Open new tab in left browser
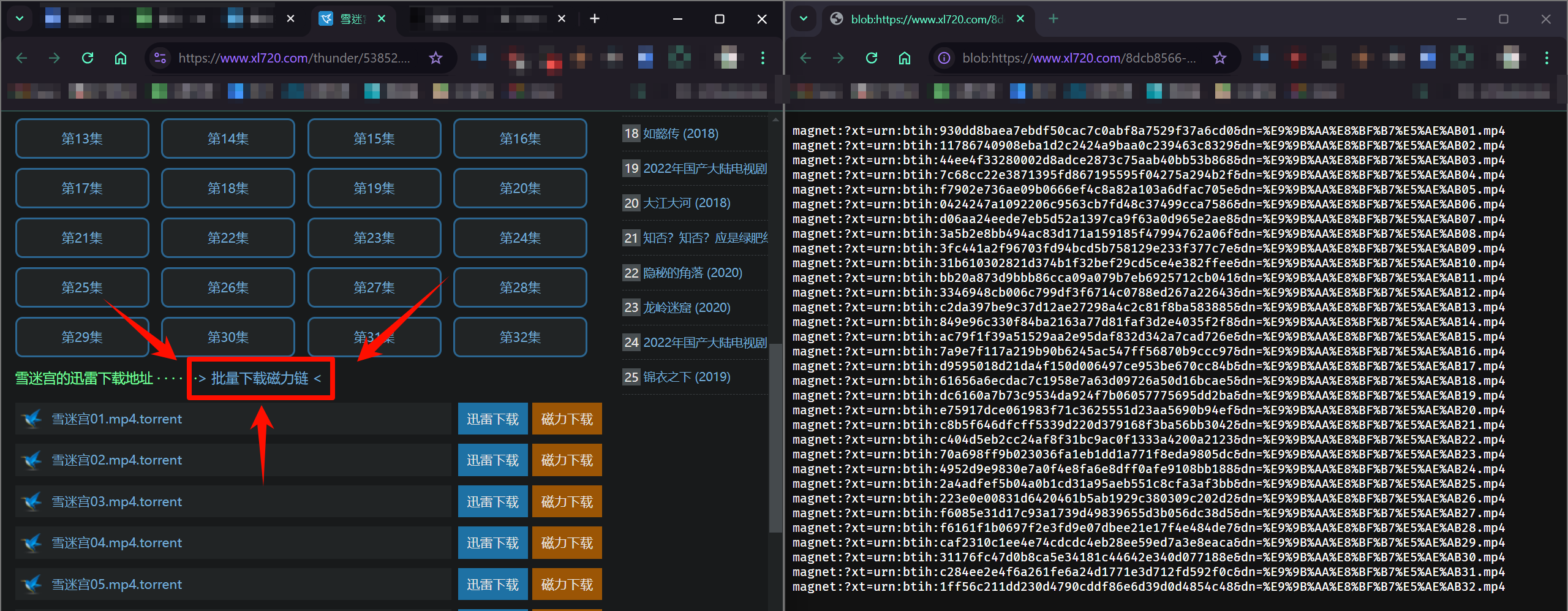Image resolution: width=1568 pixels, height=611 pixels. 594,18
